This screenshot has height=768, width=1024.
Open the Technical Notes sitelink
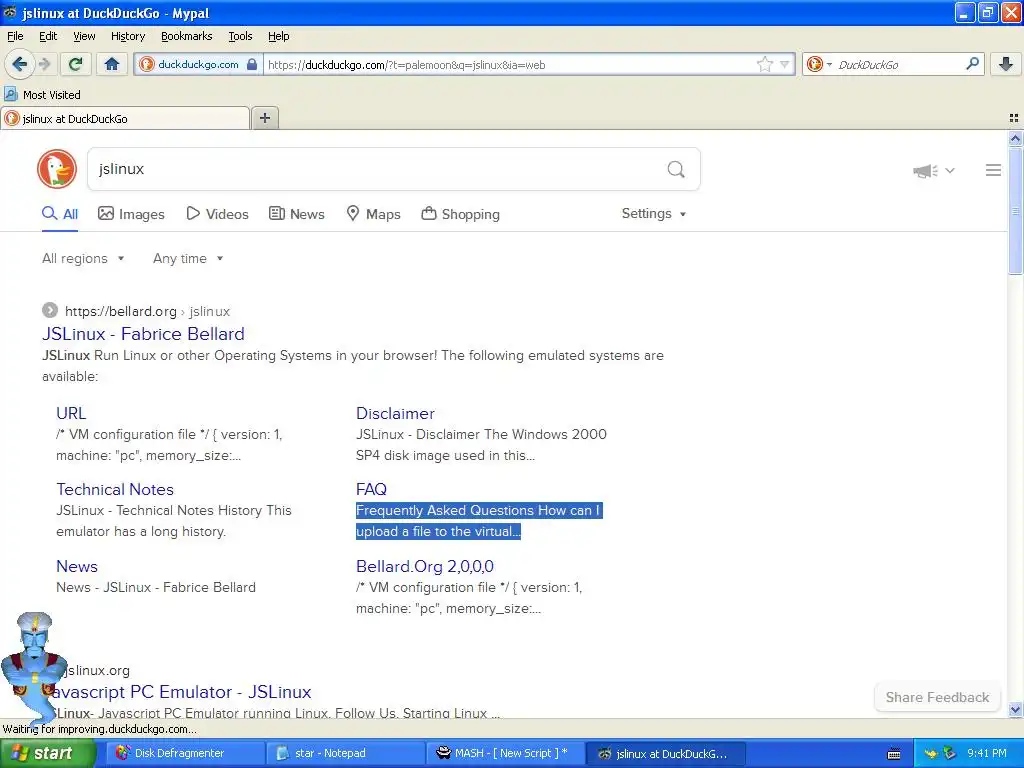tap(115, 489)
